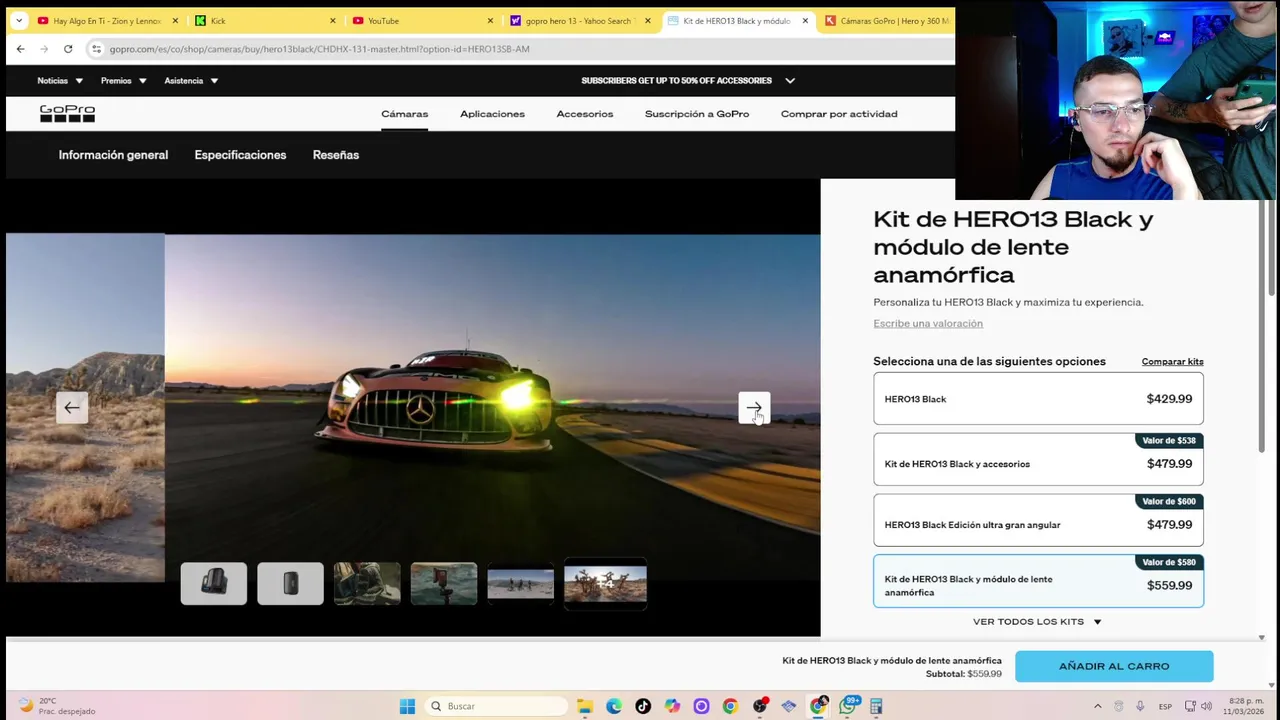Select fifth desert landscape thumbnail
Viewport: 1280px width, 720px height.
coord(520,584)
